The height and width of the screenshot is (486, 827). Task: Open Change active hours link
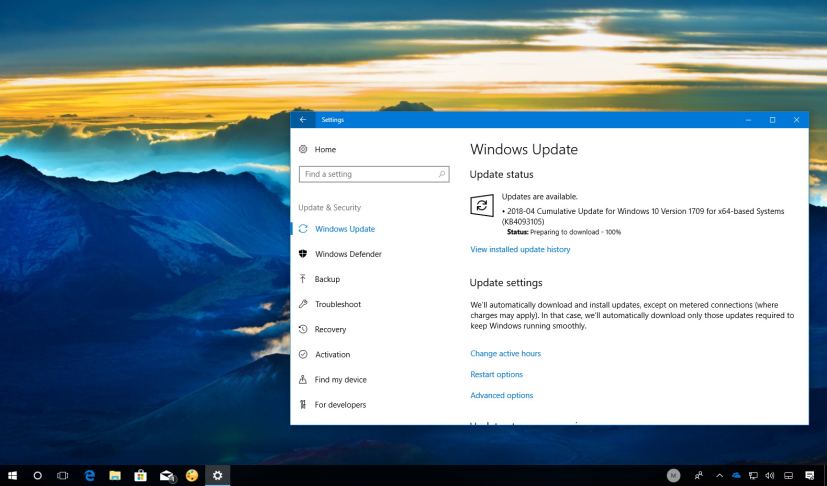(505, 354)
